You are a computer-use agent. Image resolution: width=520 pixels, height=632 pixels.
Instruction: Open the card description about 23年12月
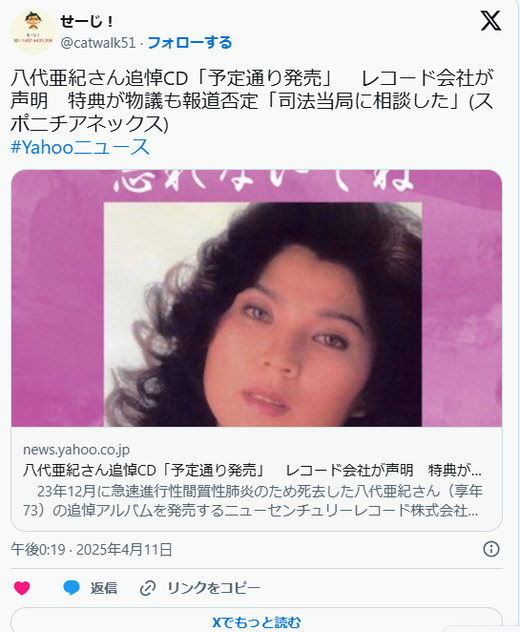coord(252,501)
